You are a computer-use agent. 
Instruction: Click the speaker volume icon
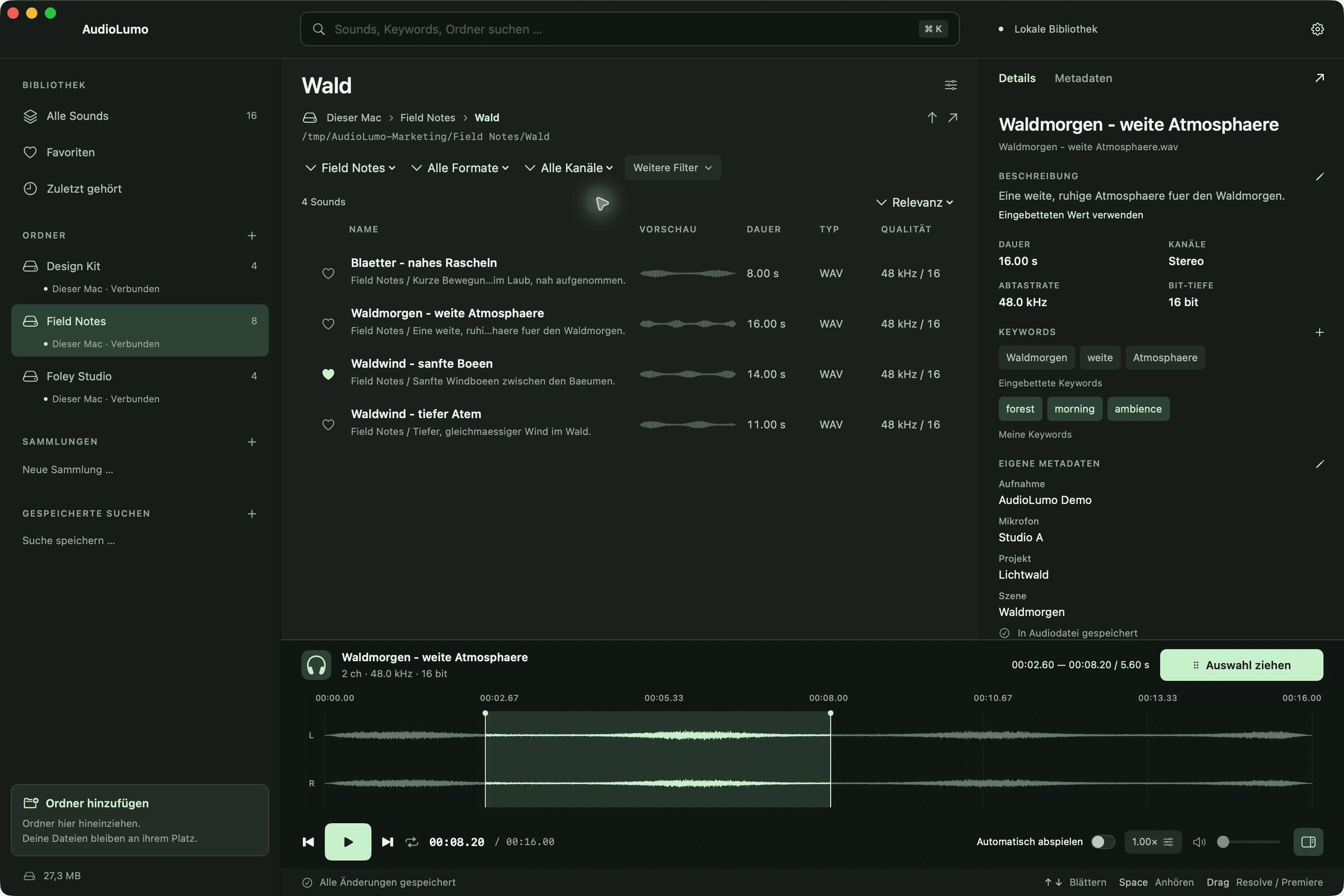coord(1199,842)
